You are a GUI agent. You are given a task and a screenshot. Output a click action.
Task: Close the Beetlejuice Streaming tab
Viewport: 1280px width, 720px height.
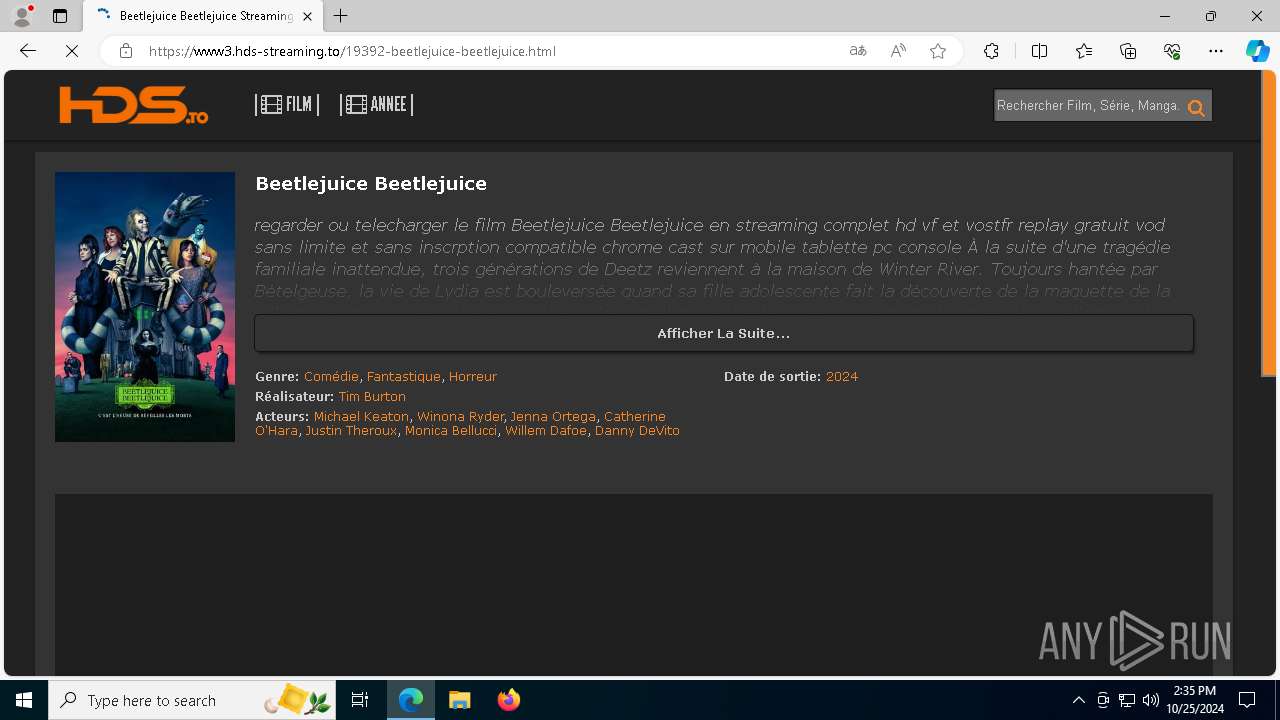coord(308,16)
